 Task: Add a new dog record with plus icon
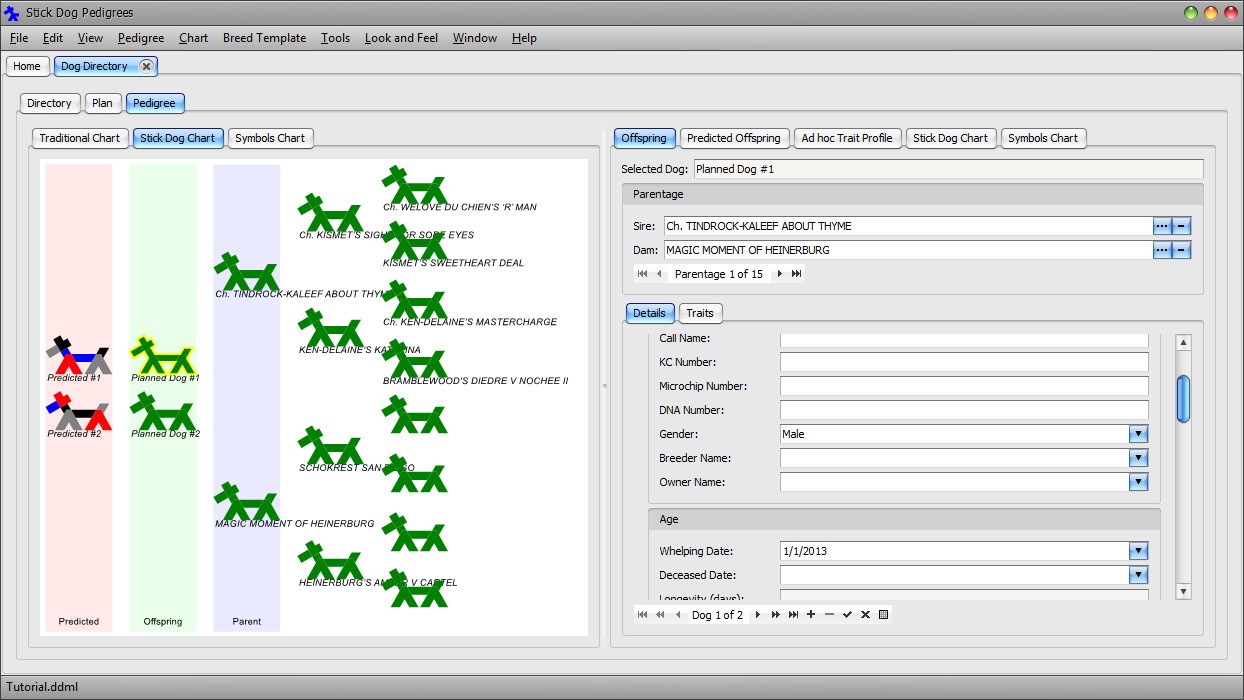pyautogui.click(x=811, y=615)
